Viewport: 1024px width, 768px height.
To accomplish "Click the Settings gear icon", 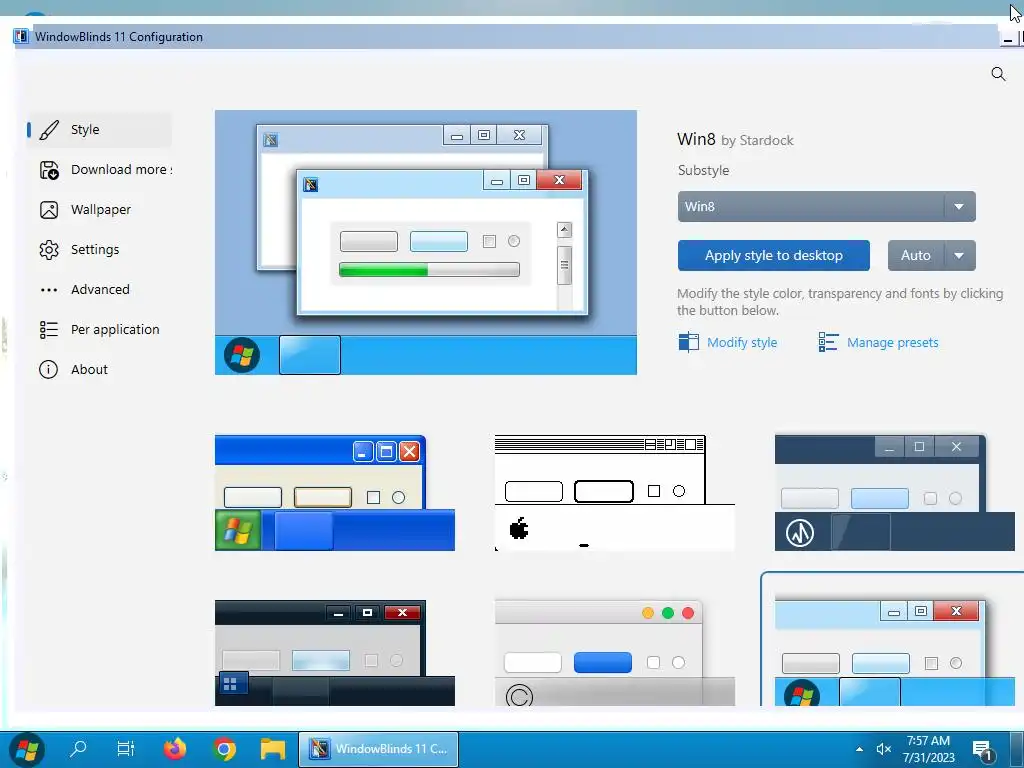I will pos(49,249).
